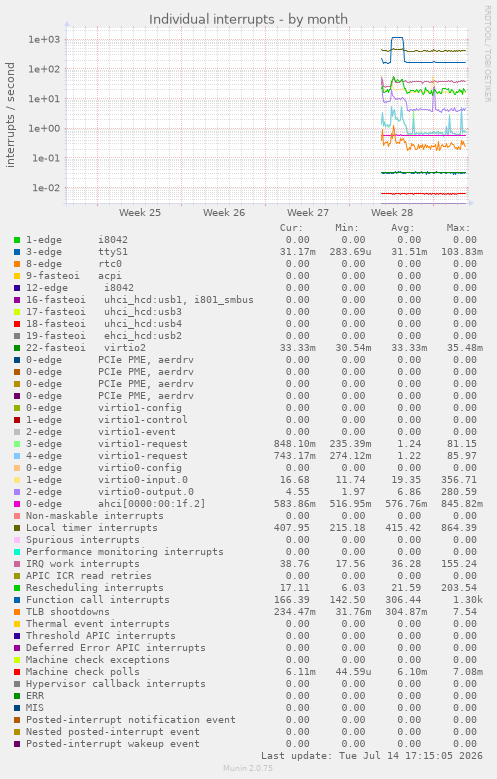Image resolution: width=497 pixels, height=779 pixels.
Task: Click the Rescheduling interrupts legend label
Action: tap(94, 588)
